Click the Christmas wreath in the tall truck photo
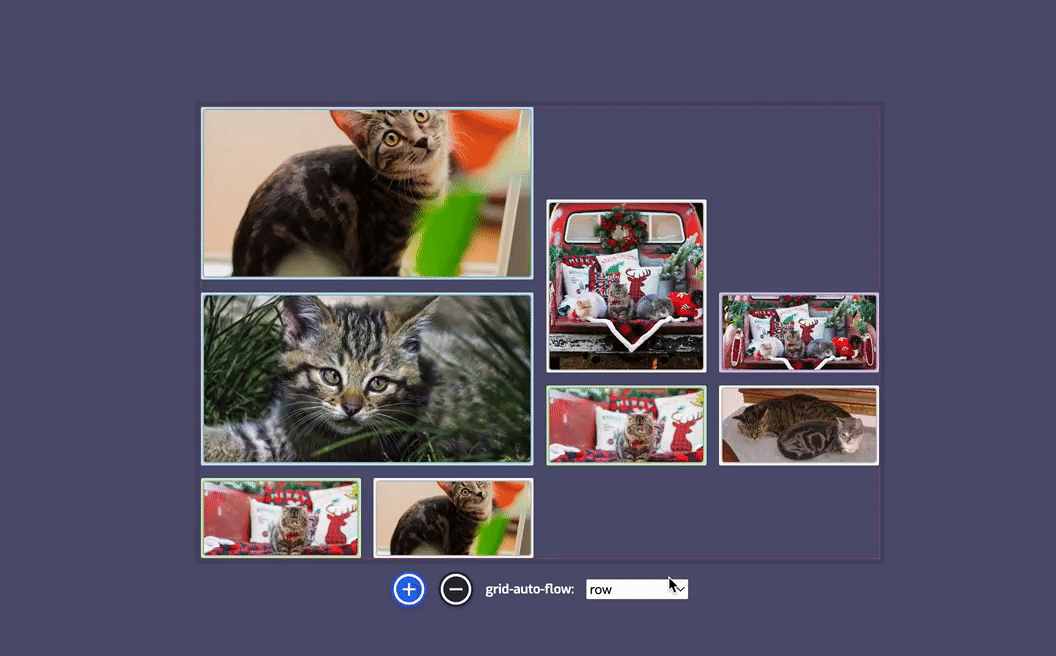Viewport: 1056px width, 656px height. pyautogui.click(x=620, y=228)
